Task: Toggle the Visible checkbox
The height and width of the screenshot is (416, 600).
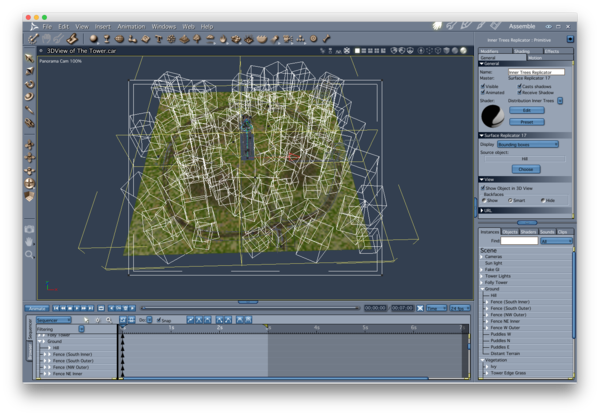Action: 483,86
